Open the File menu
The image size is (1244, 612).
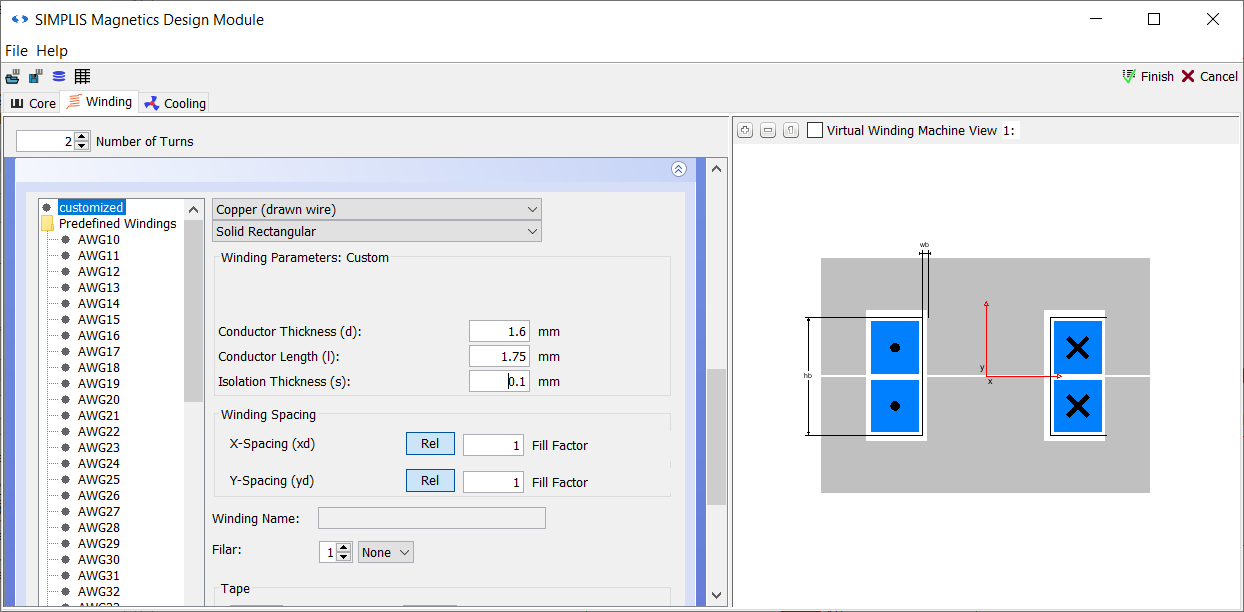(x=17, y=51)
